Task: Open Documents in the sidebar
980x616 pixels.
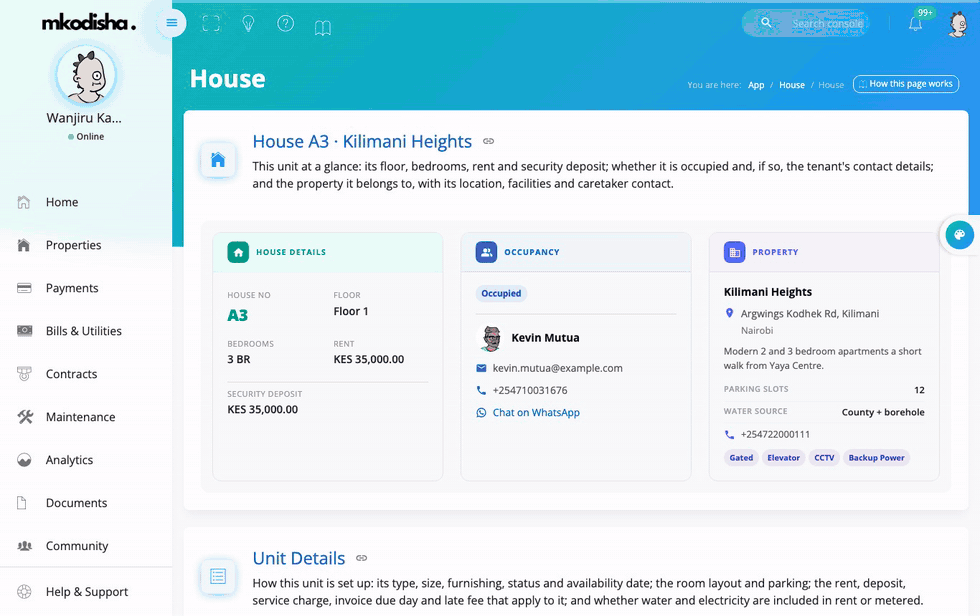Action: coord(86,503)
